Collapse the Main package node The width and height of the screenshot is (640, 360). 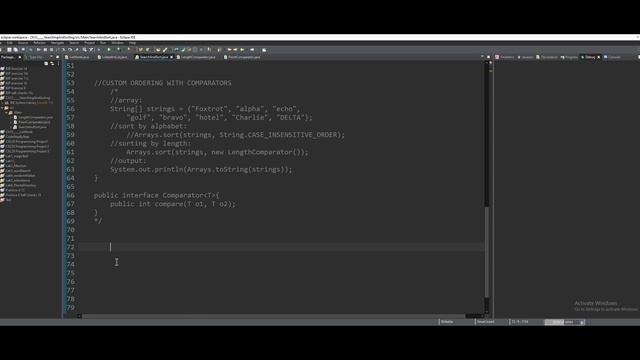click(7, 113)
